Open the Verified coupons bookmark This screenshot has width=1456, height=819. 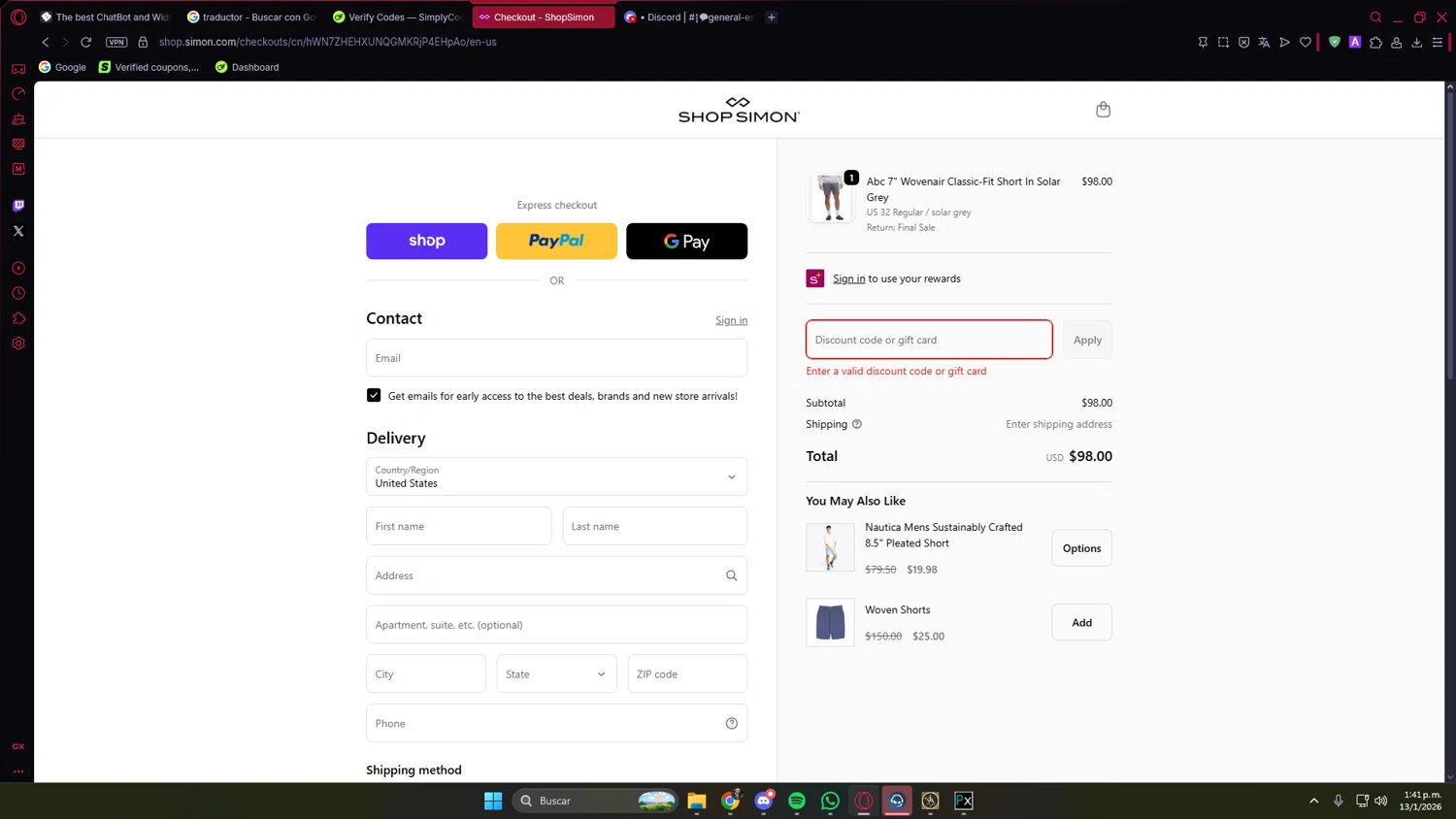(x=149, y=67)
